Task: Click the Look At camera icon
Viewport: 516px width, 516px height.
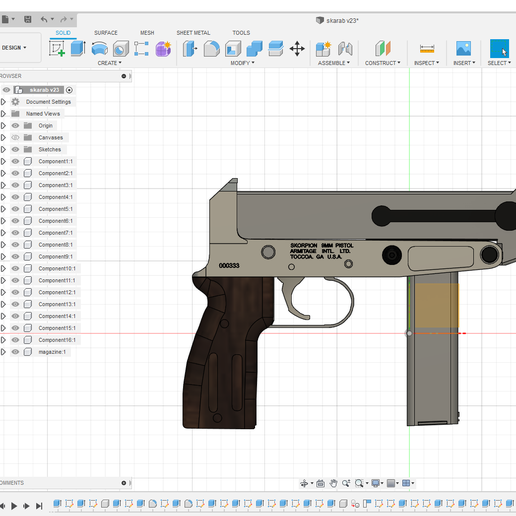Action: coord(320,483)
